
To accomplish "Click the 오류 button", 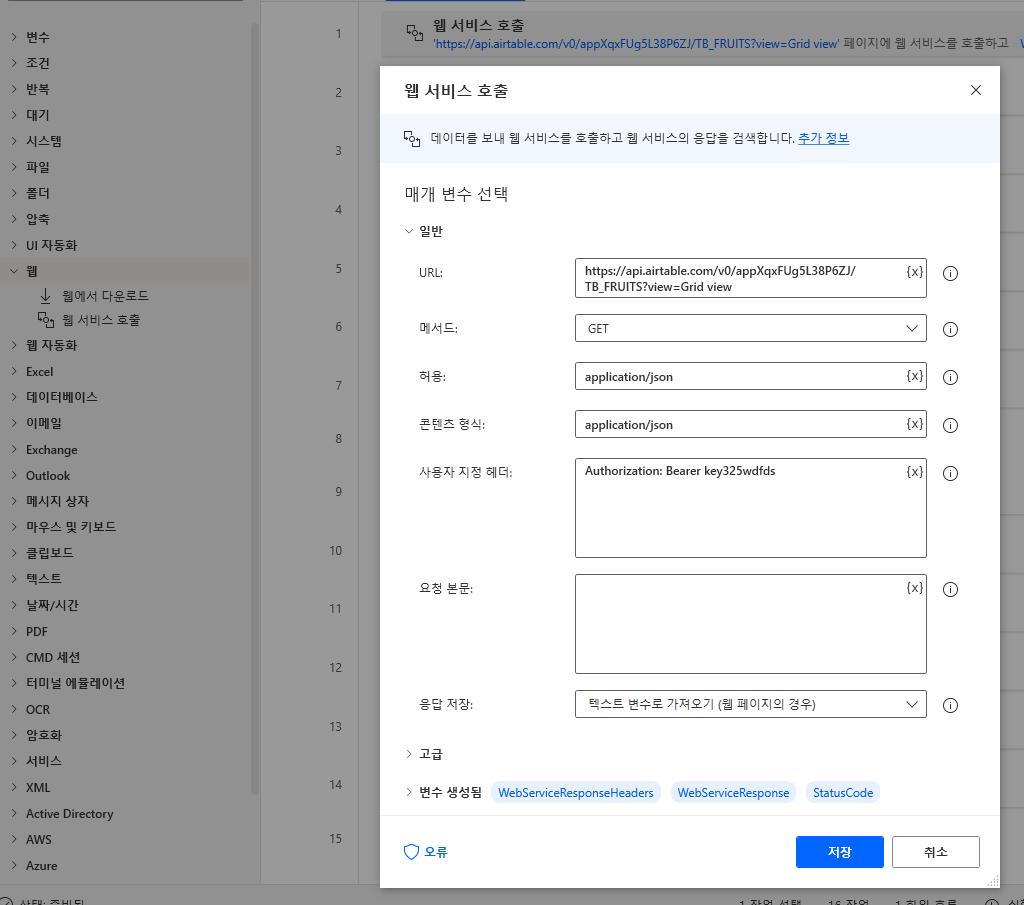I will pyautogui.click(x=426, y=851).
